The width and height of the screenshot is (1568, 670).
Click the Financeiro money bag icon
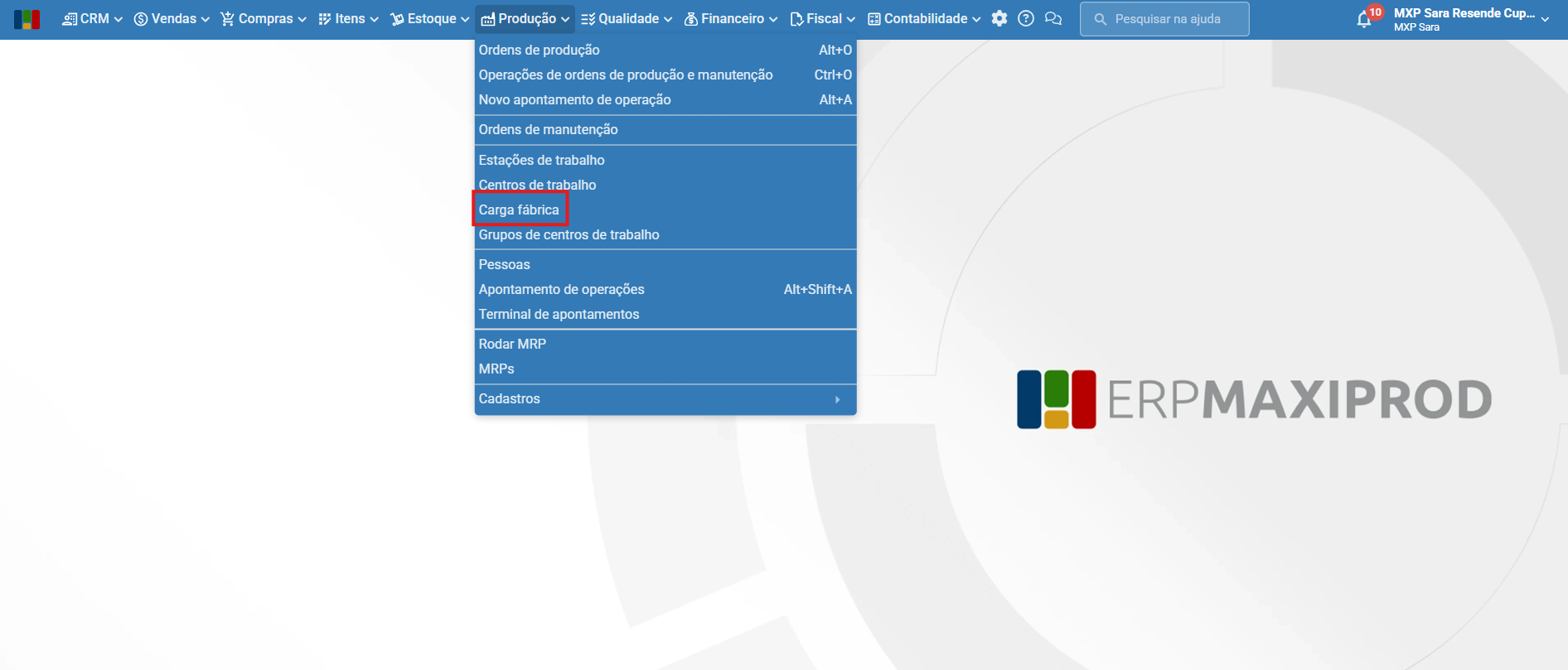point(691,19)
